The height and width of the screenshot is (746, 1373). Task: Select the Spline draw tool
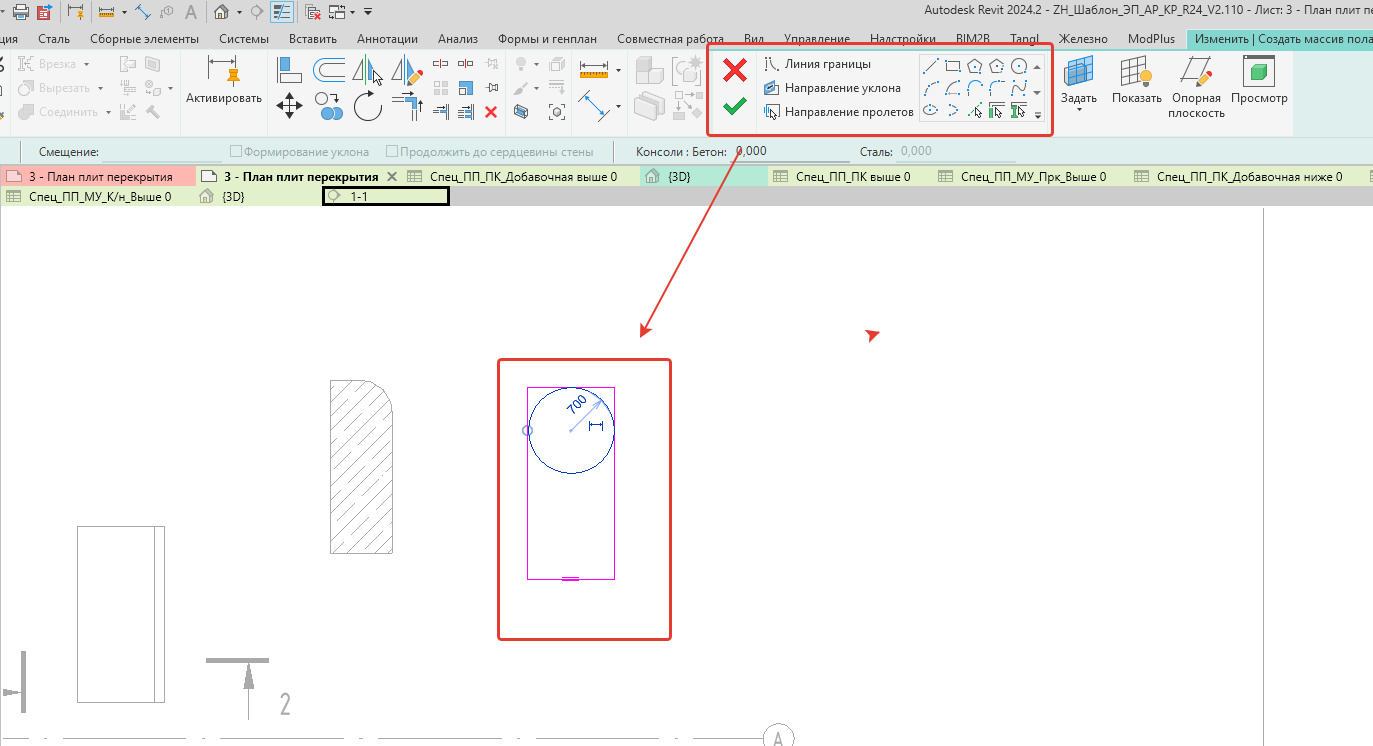1019,89
